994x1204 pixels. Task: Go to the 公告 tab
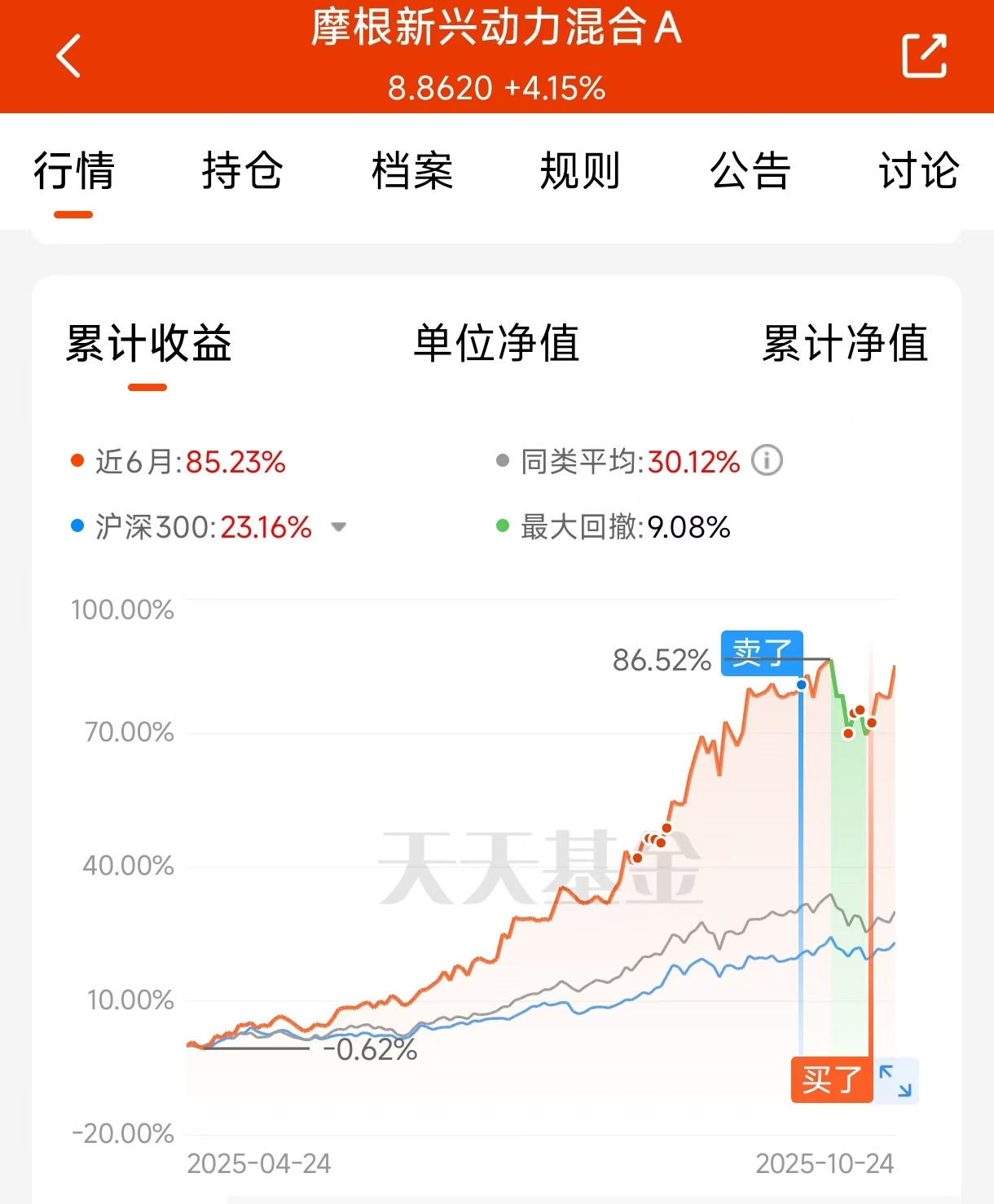pos(750,171)
